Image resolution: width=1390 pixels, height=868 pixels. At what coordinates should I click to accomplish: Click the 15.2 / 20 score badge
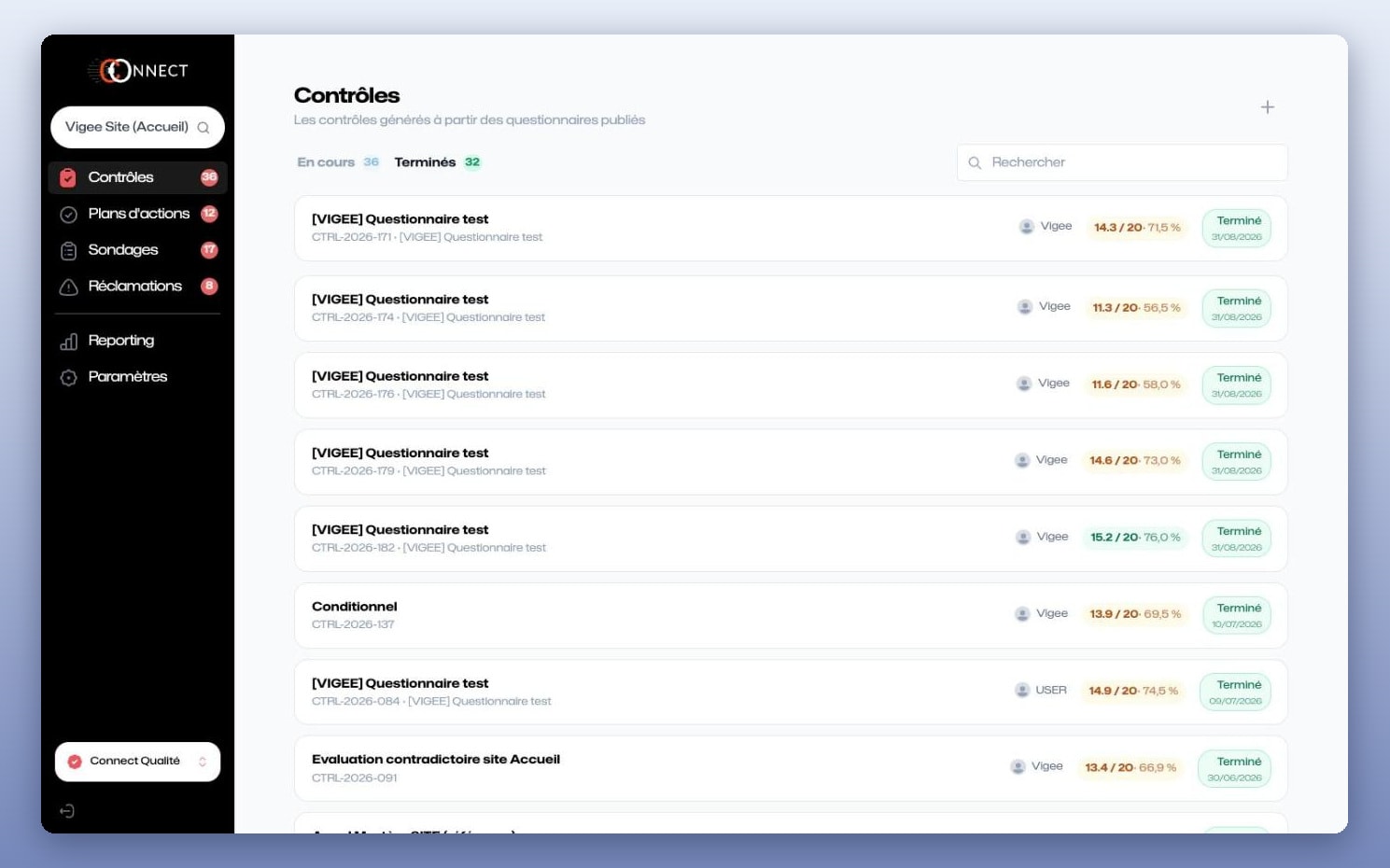coord(1135,538)
